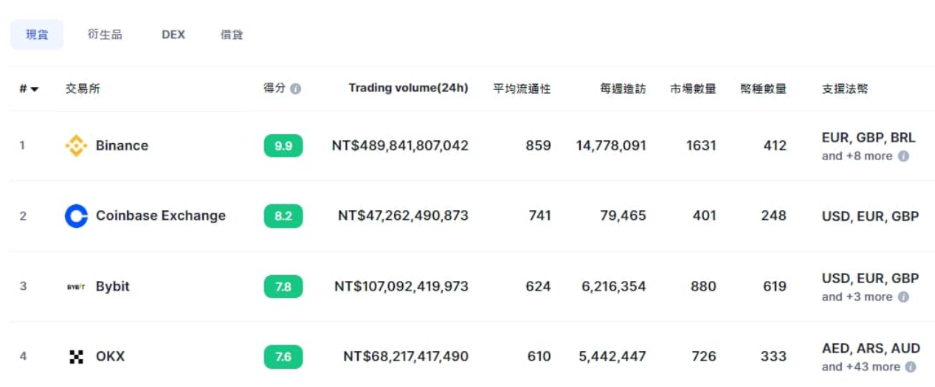Switch to the 借貸 tab
This screenshot has width=935, height=387.
pyautogui.click(x=232, y=35)
